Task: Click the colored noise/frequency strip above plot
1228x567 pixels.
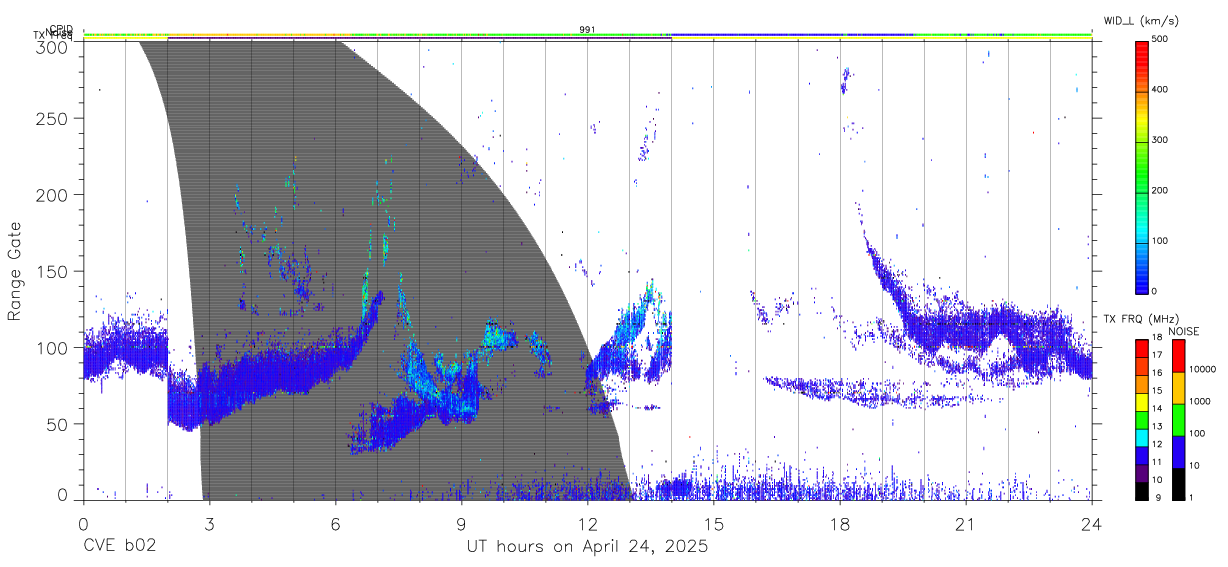Action: click(x=588, y=36)
